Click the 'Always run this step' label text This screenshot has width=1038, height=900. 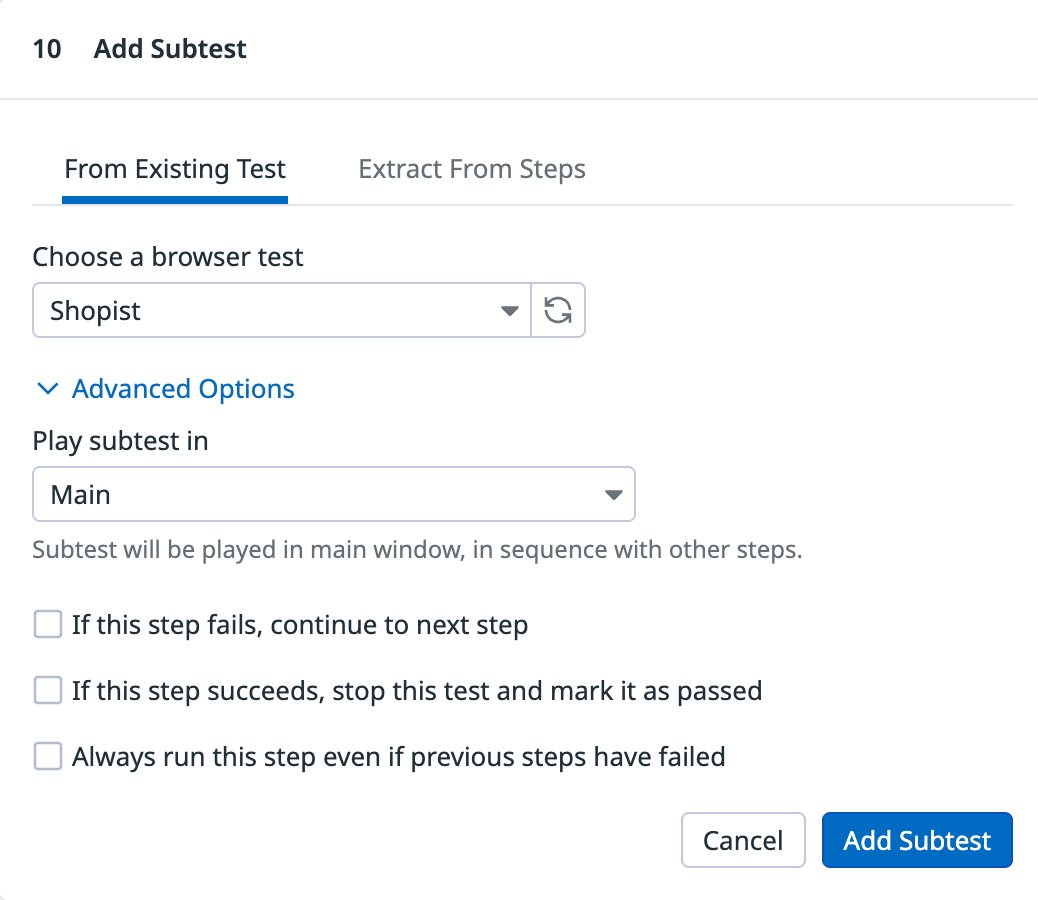398,756
